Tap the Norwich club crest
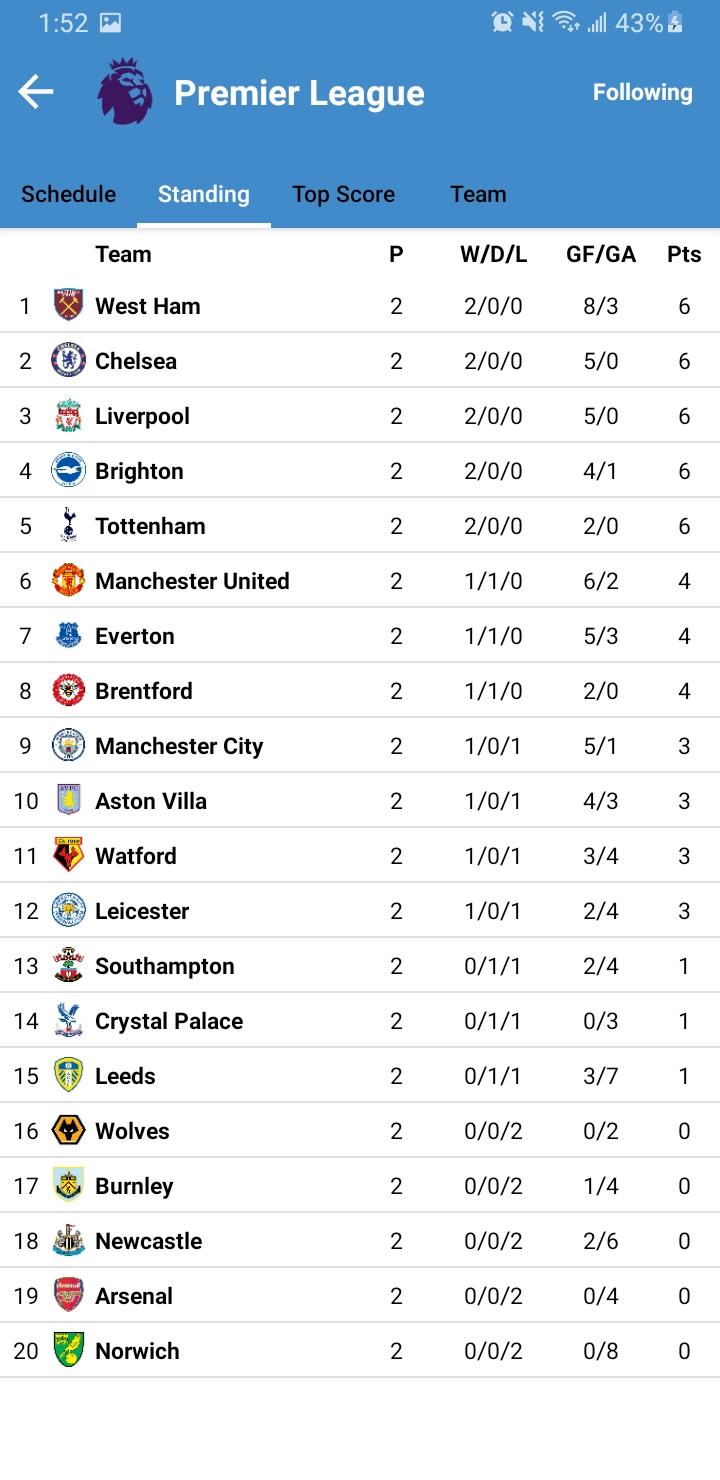This screenshot has width=720, height=1480. [68, 1350]
